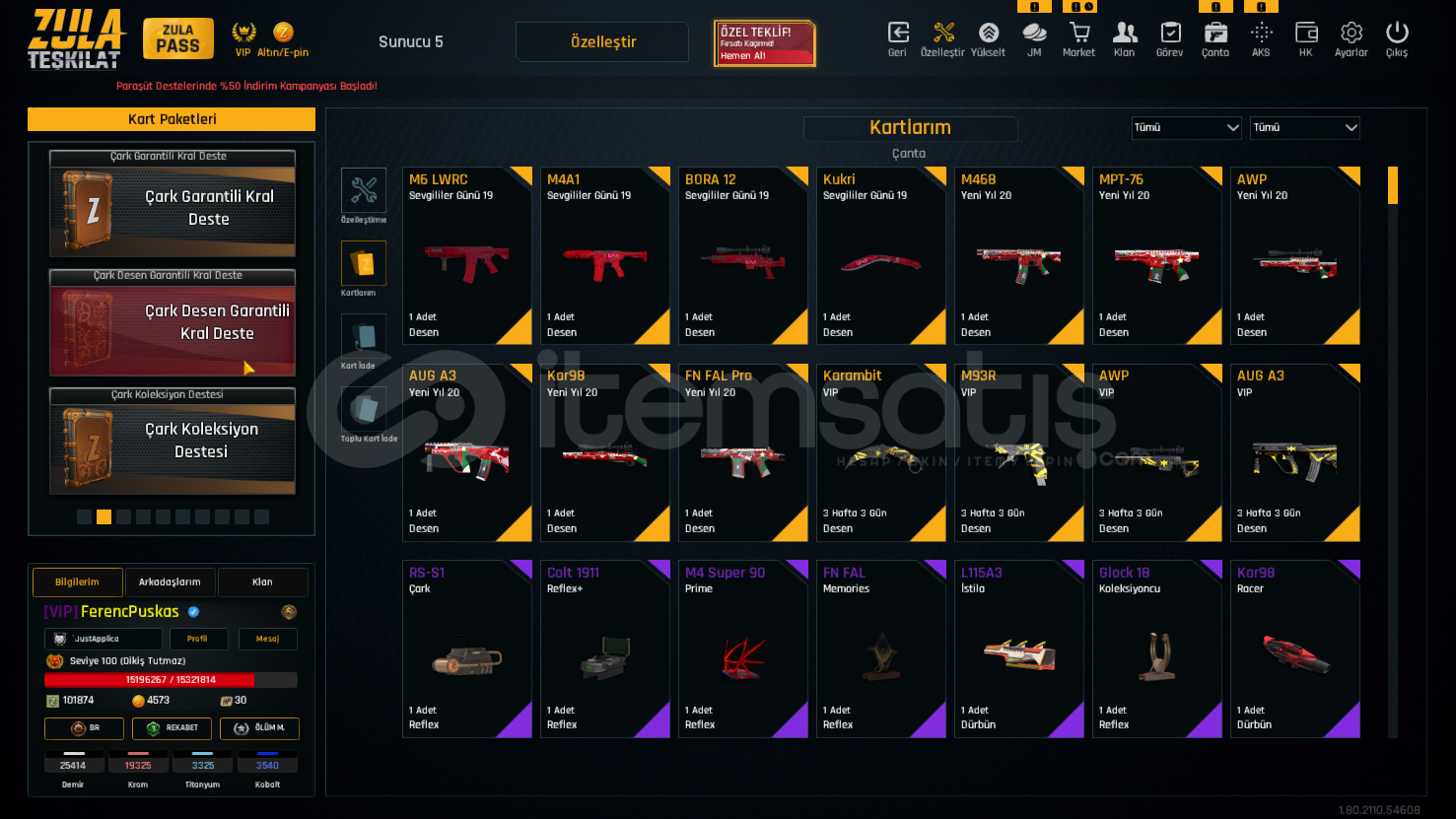Select the second card pack page indicator

click(x=104, y=516)
